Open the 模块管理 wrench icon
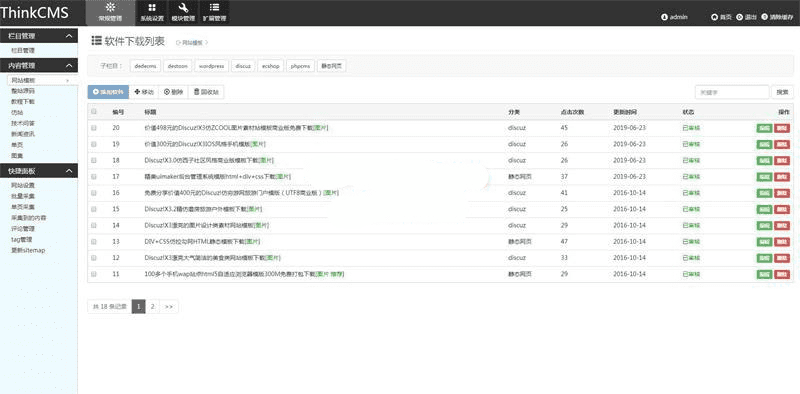Image resolution: width=800 pixels, height=394 pixels. pyautogui.click(x=183, y=8)
